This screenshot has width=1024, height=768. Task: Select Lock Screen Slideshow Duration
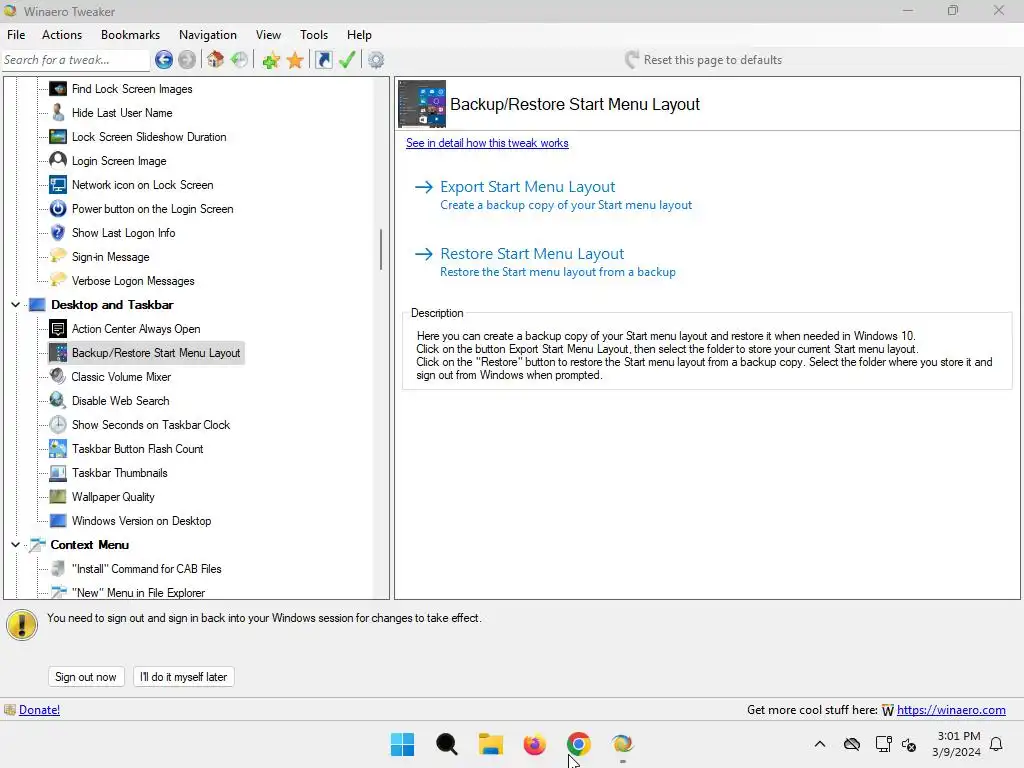(x=149, y=137)
